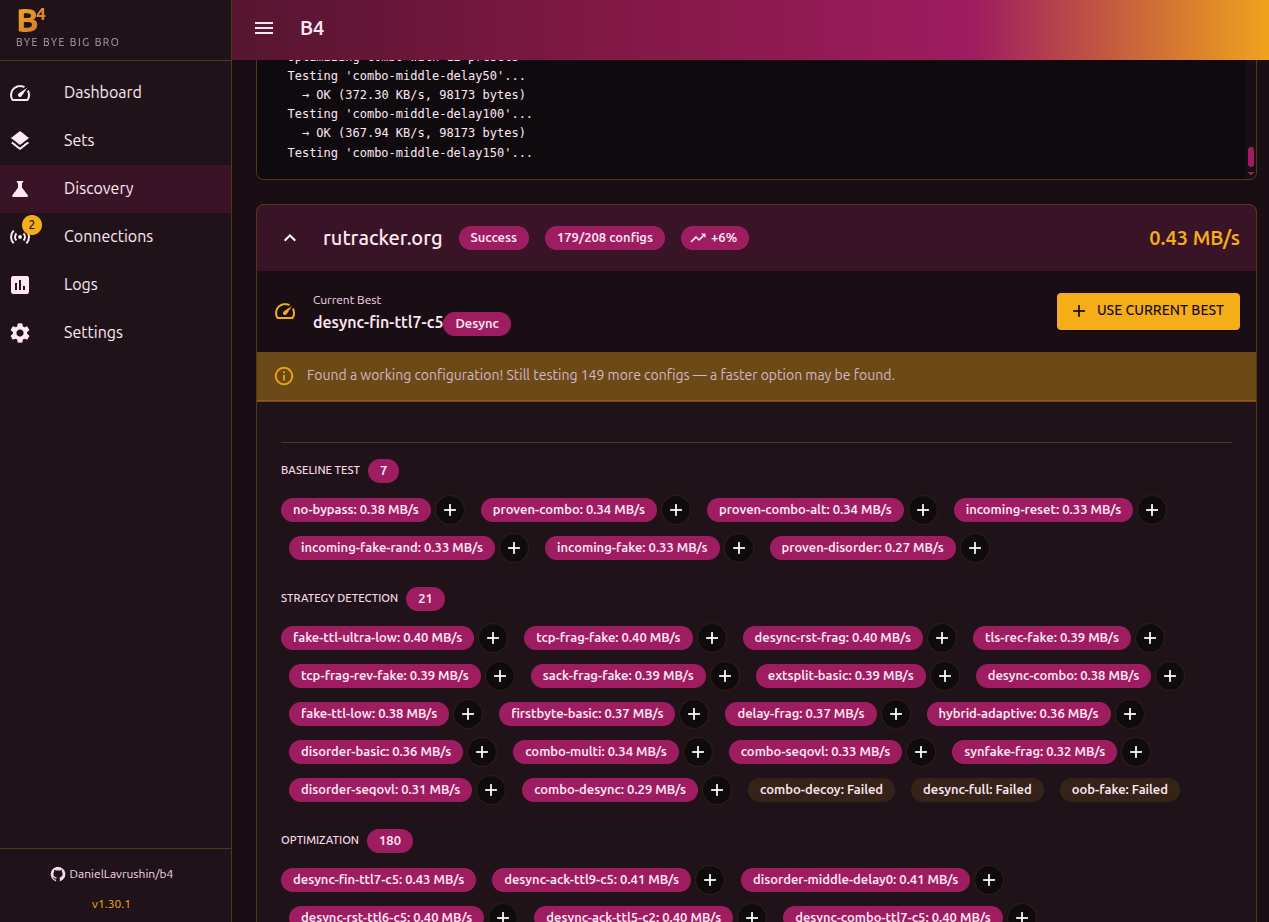Click the B4 logo in the sidebar
The width and height of the screenshot is (1269, 922).
[x=32, y=19]
